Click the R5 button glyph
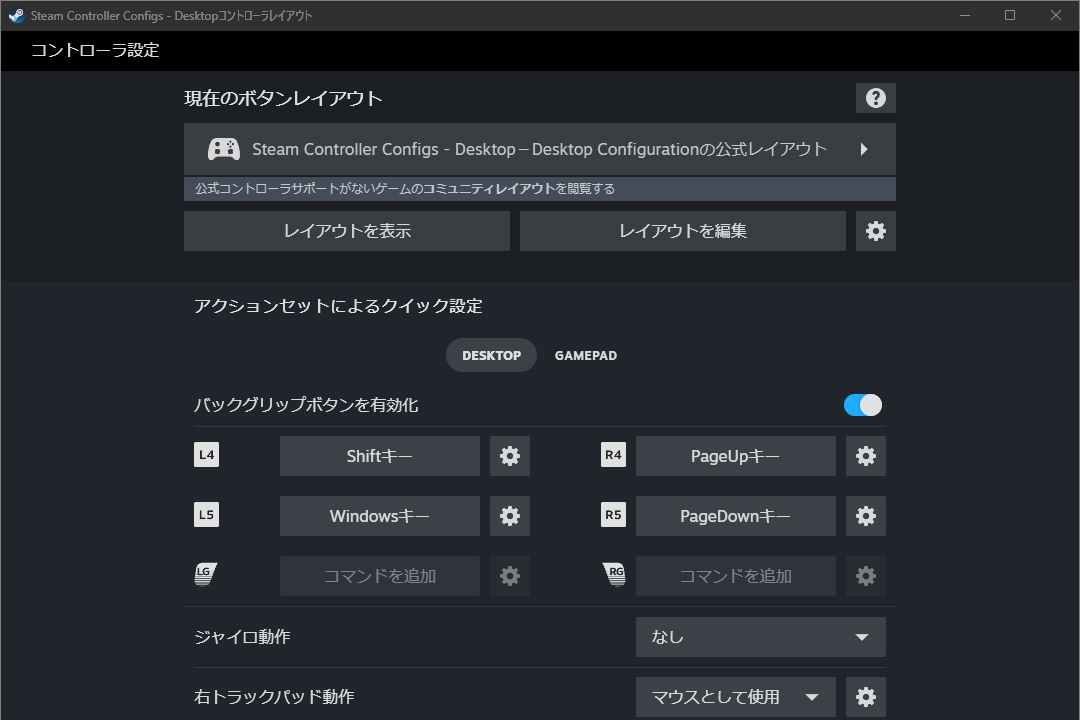The width and height of the screenshot is (1080, 720). [x=613, y=515]
